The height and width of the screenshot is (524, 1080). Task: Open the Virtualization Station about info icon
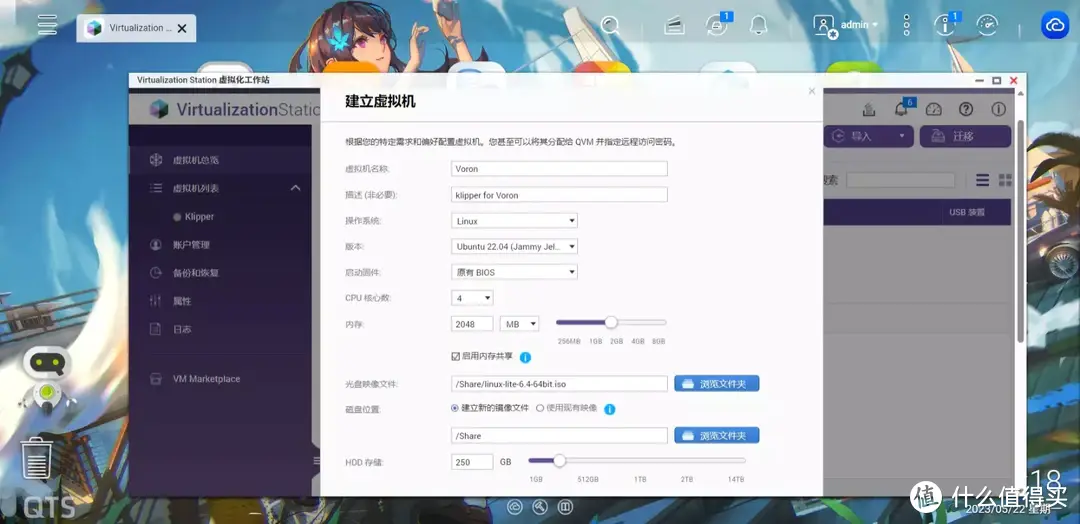[x=998, y=109]
